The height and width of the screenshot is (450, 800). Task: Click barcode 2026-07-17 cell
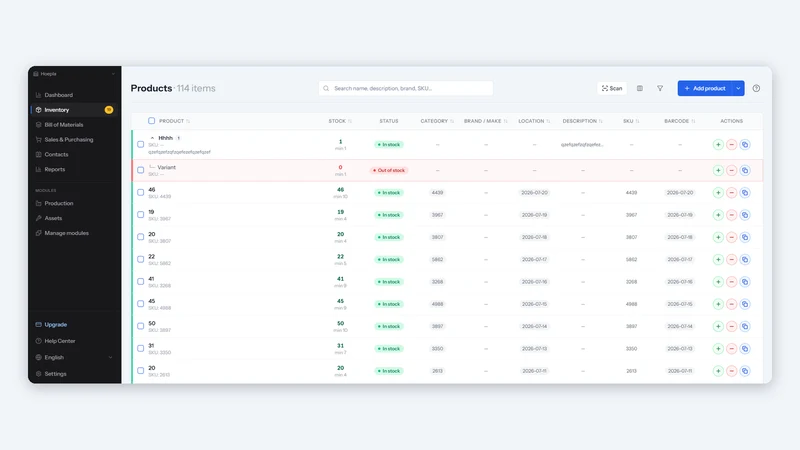point(680,259)
